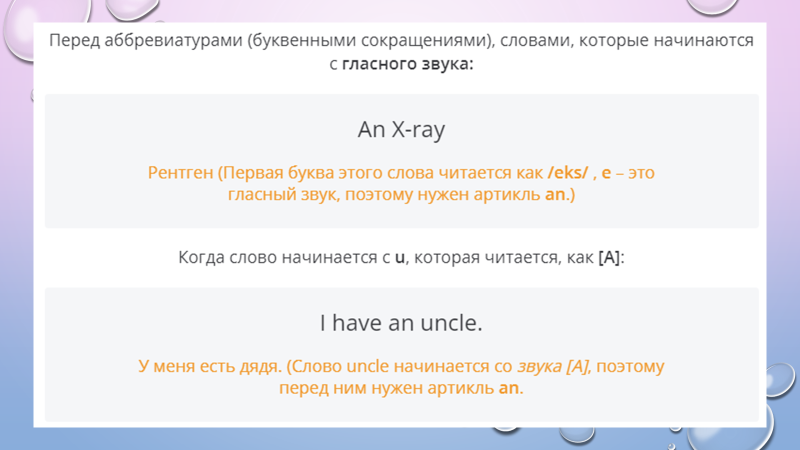Screen dimensions: 800x450
Task: Click the "An X-ray" example heading
Action: point(401,130)
